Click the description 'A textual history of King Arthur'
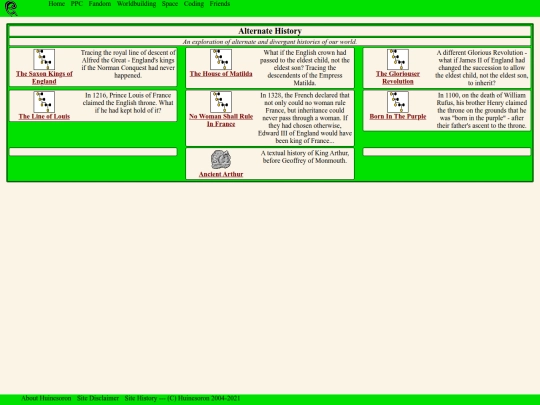 click(x=304, y=157)
